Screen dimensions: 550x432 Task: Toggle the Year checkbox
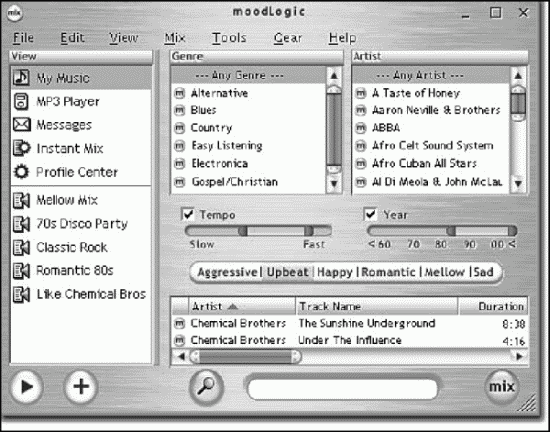pyautogui.click(x=371, y=214)
